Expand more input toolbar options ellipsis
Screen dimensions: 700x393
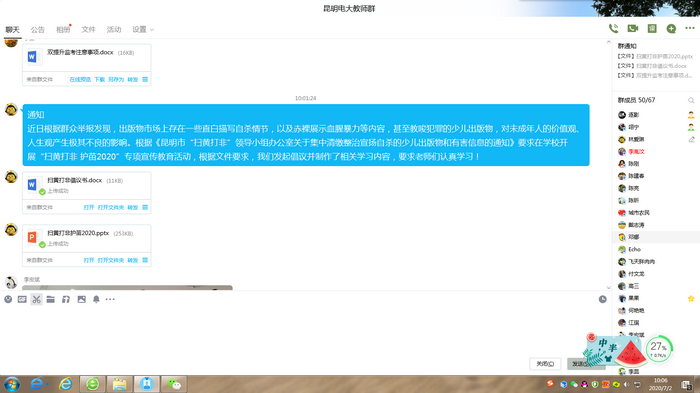pyautogui.click(x=110, y=299)
